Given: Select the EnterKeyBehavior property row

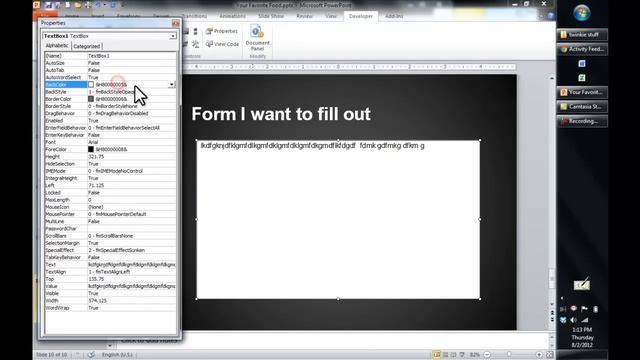Looking at the screenshot, I should click(110, 135).
